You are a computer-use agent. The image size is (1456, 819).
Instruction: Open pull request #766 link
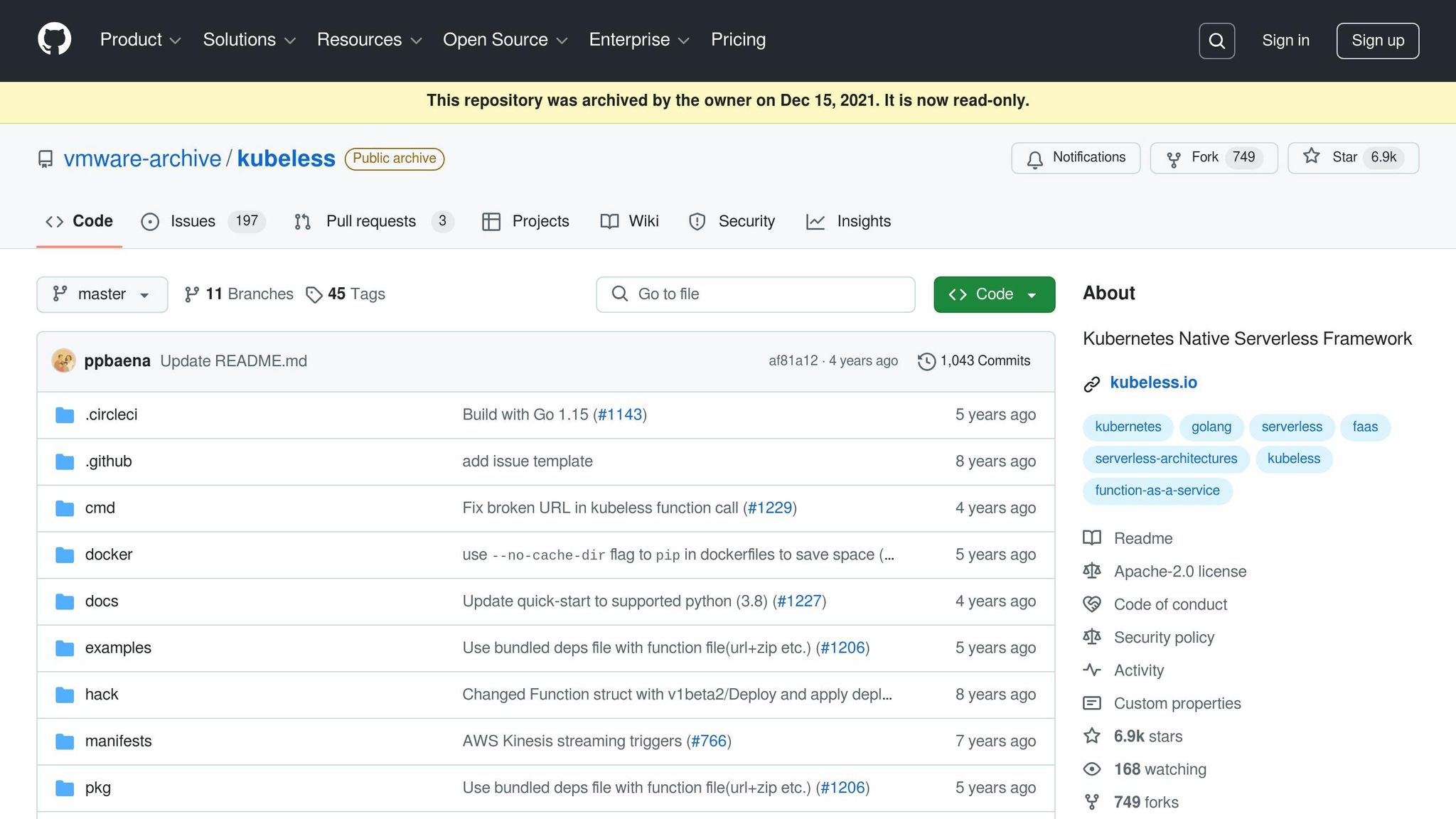click(709, 741)
